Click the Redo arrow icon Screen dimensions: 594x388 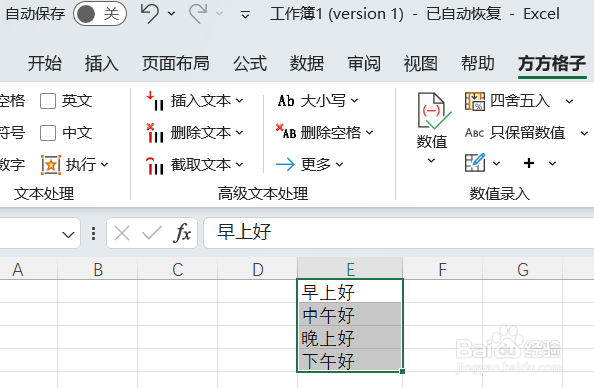click(199, 14)
